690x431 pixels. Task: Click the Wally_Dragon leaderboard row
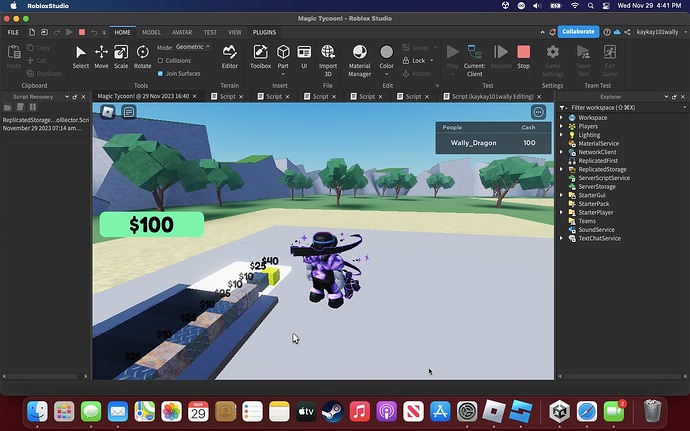pos(493,143)
